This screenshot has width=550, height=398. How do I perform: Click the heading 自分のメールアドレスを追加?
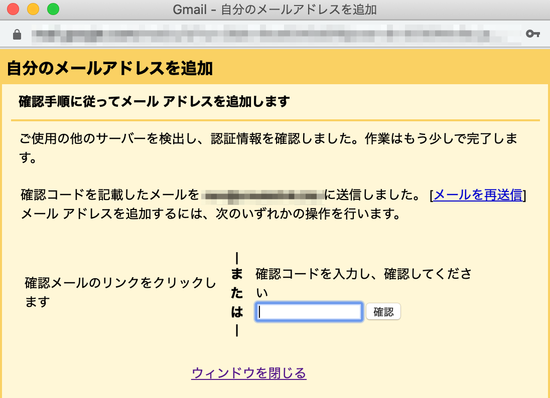pyautogui.click(x=110, y=68)
